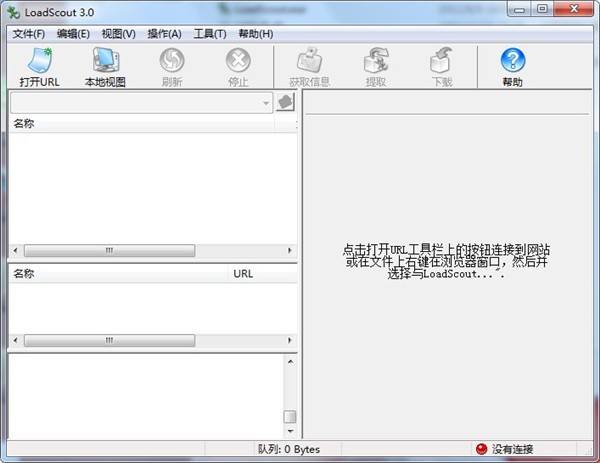Click the URL column header in queue list

pyautogui.click(x=262, y=274)
